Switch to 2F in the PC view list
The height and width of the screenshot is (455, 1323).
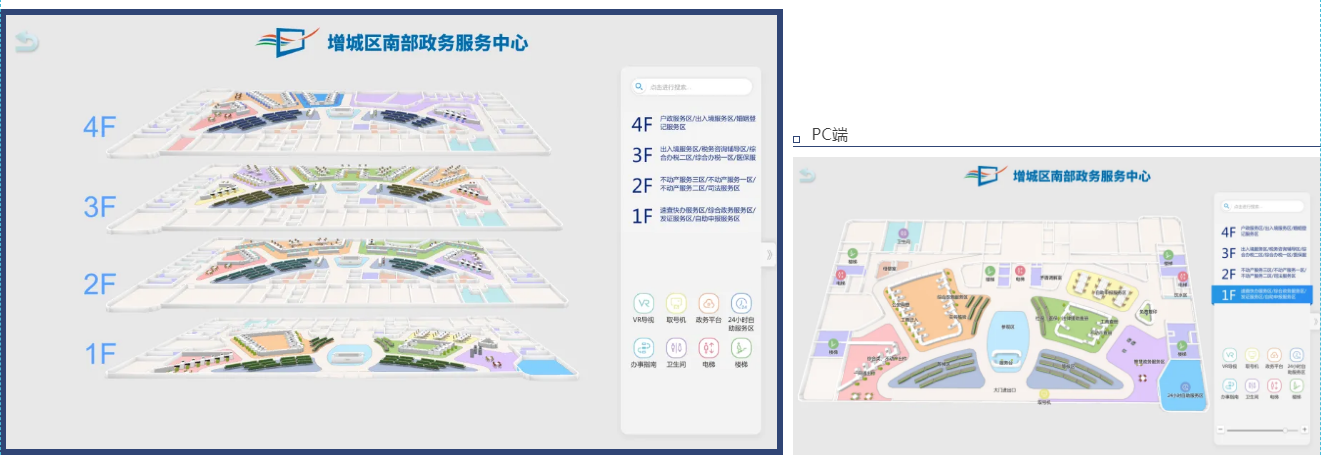1262,274
